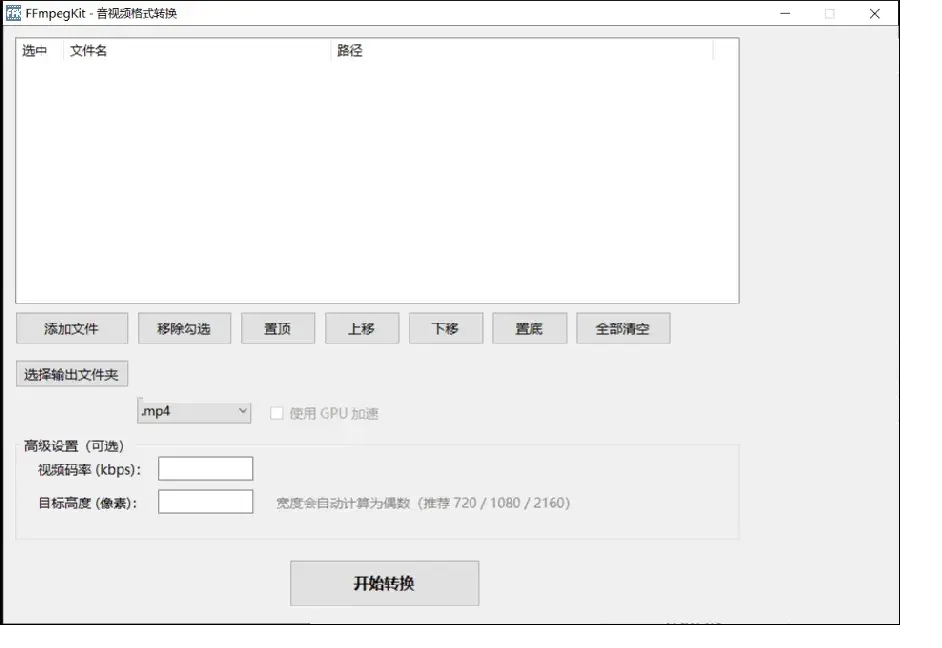
Task: Click the 高级设置 (可选) group label
Action: click(74, 446)
